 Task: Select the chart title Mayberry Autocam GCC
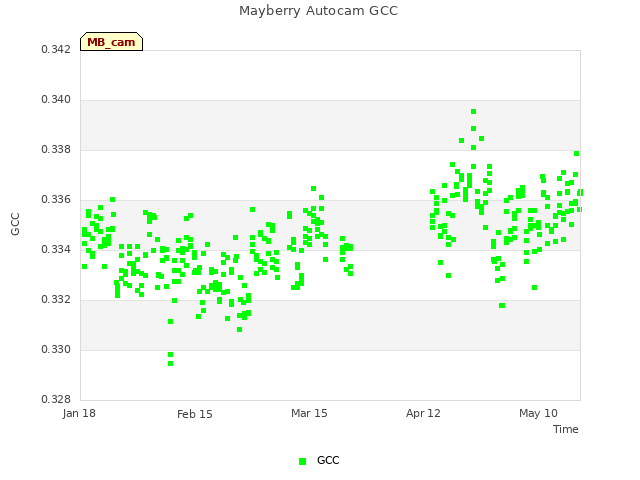318,11
